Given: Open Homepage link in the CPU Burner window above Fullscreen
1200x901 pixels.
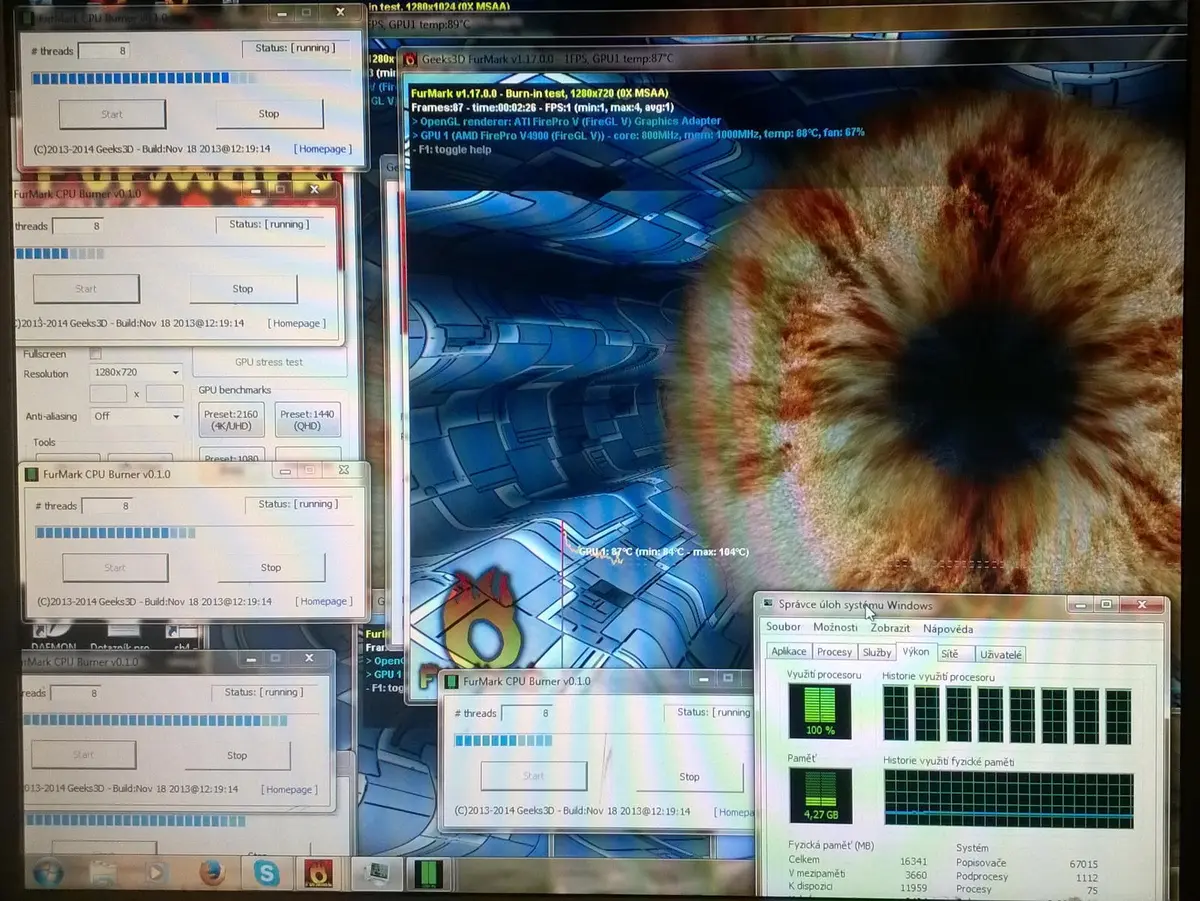Looking at the screenshot, I should 297,323.
